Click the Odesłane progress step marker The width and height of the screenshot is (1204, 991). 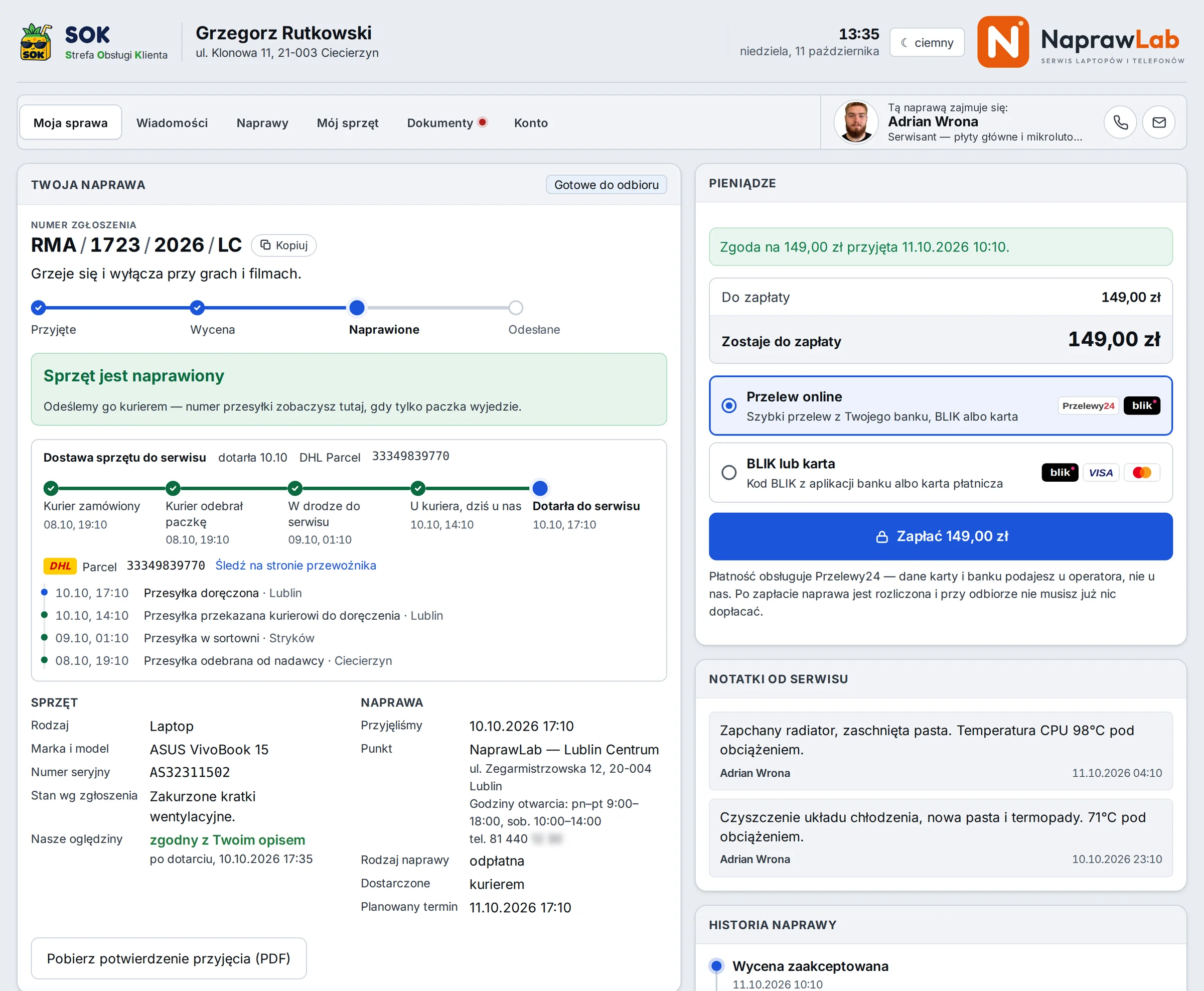pyautogui.click(x=515, y=308)
